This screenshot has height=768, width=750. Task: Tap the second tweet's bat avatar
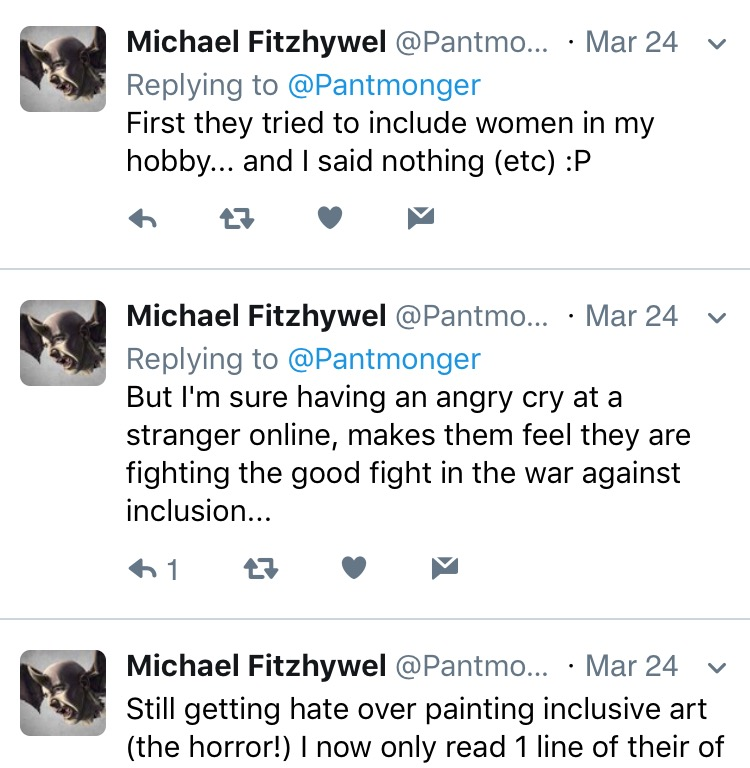63,343
